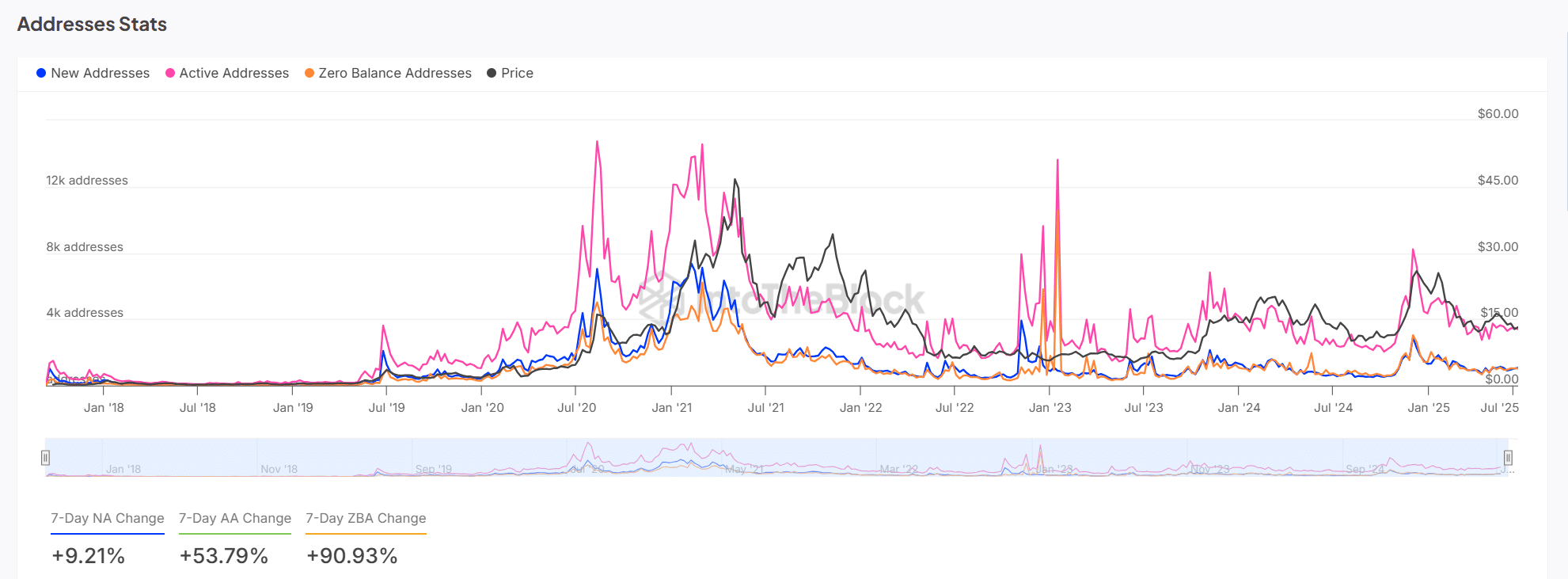Image resolution: width=1568 pixels, height=579 pixels.
Task: Click the +90.93% change value
Action: point(352,556)
